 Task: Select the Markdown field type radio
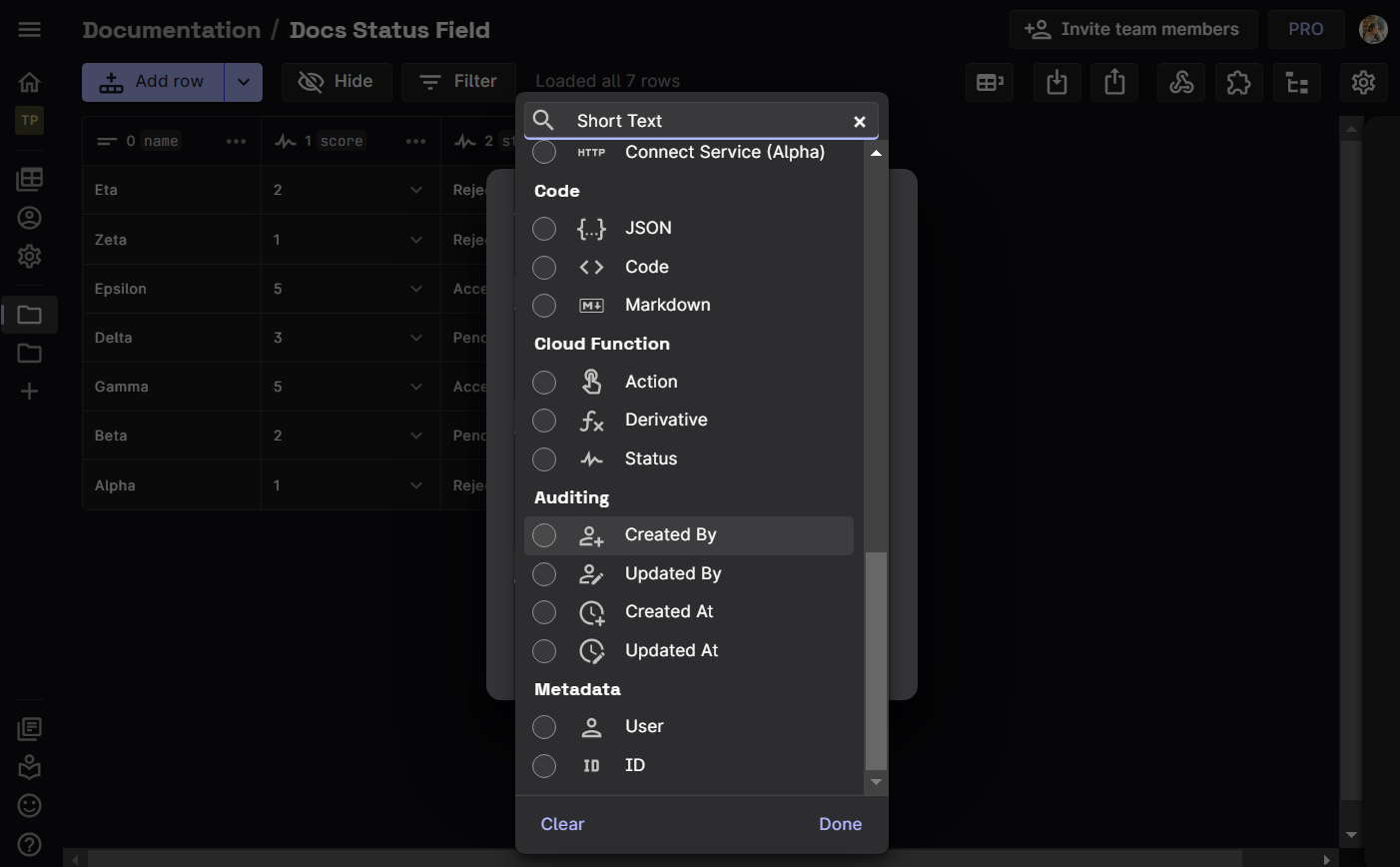click(x=544, y=306)
